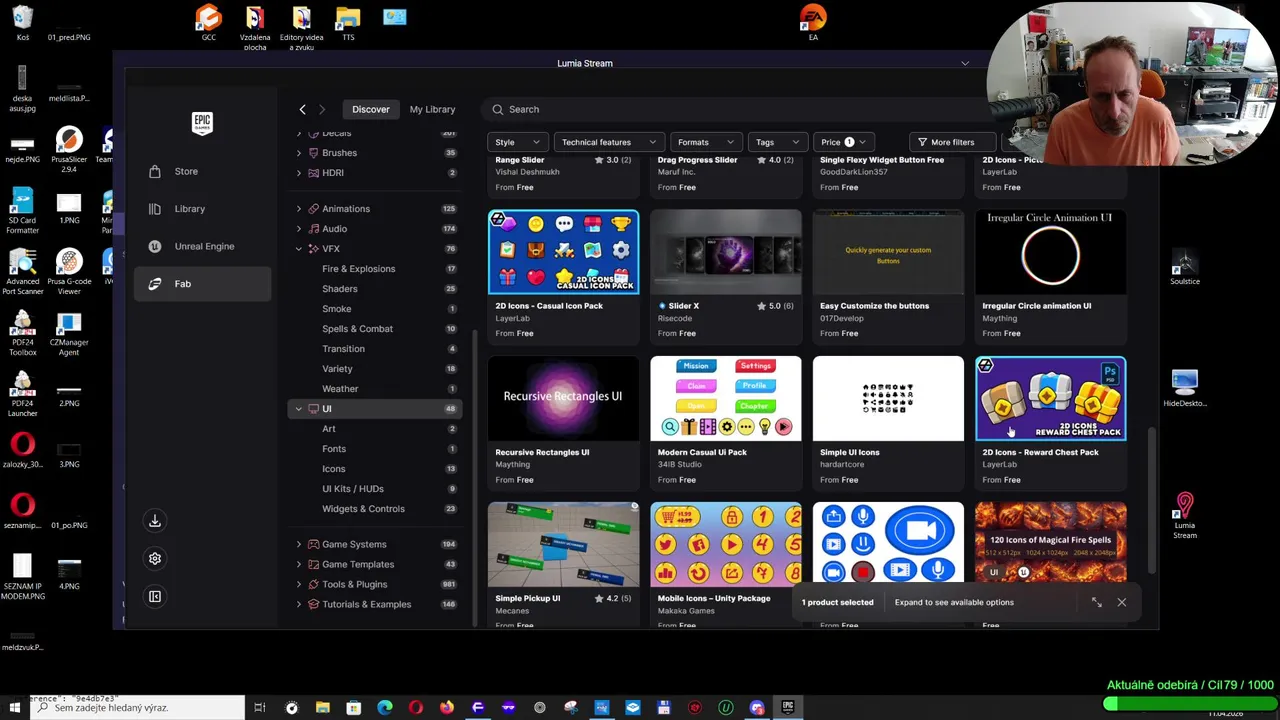Select the Shaders subcategory

click(x=340, y=289)
